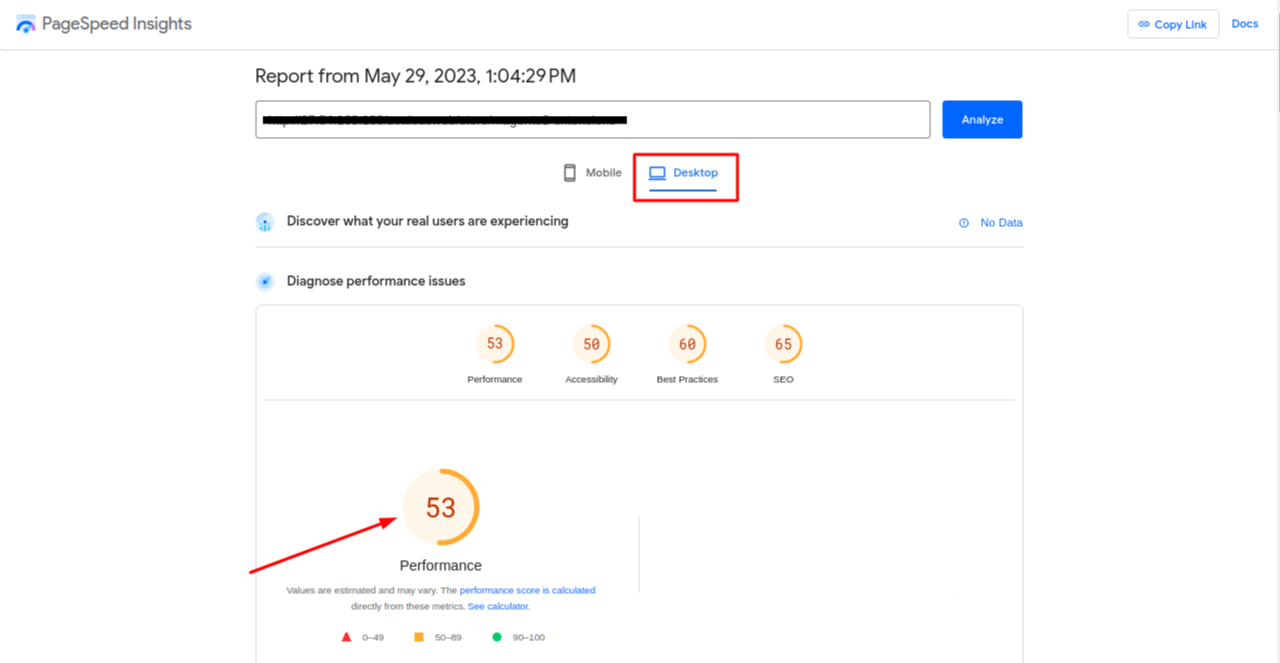Click the Copy Link button

(1172, 24)
